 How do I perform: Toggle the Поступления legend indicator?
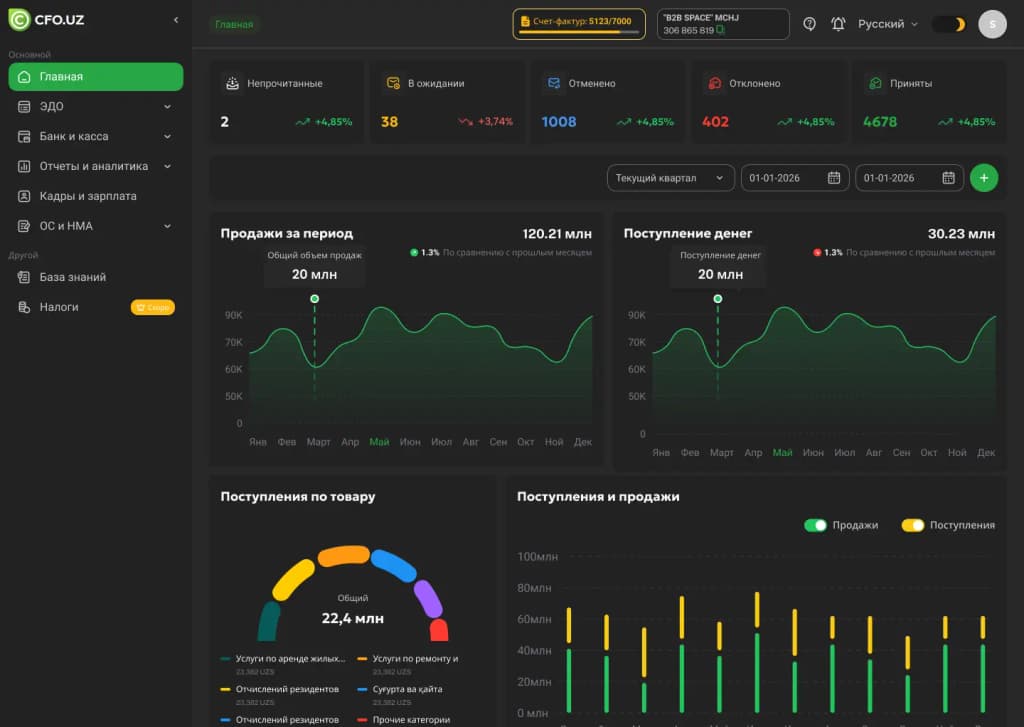pos(913,524)
